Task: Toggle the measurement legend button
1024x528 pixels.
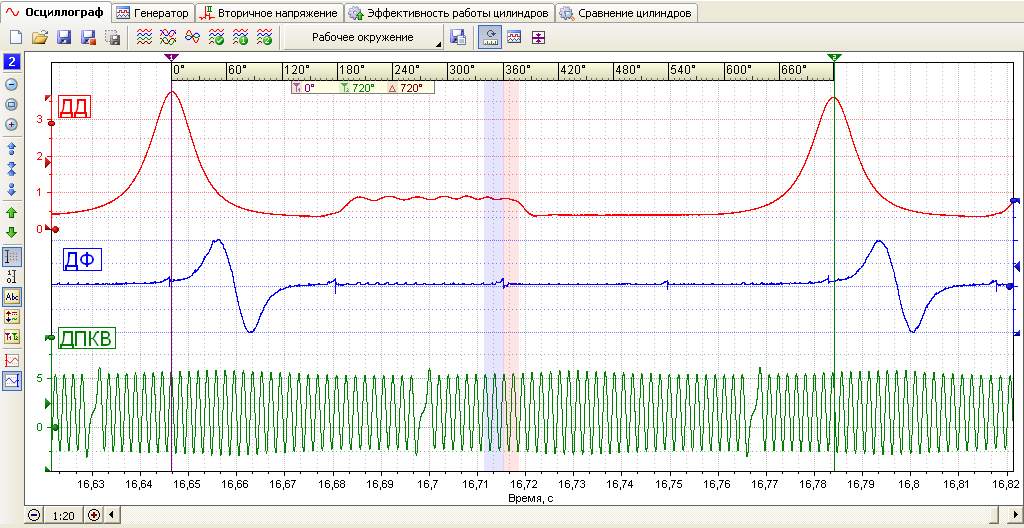Action: tap(12, 318)
